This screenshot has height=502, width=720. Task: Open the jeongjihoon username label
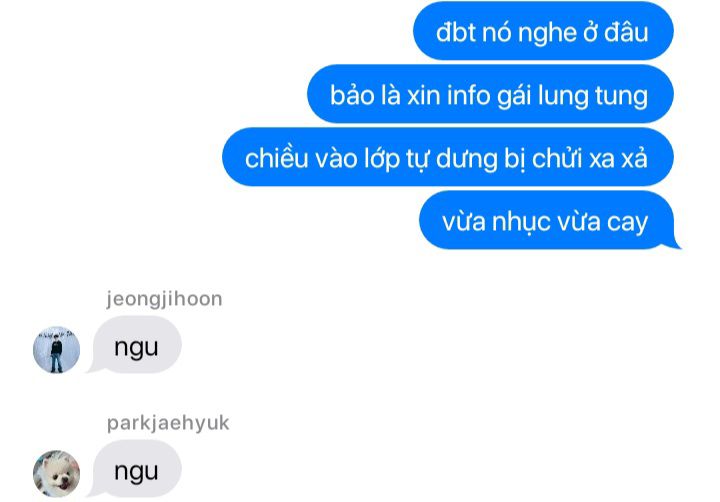point(164,299)
